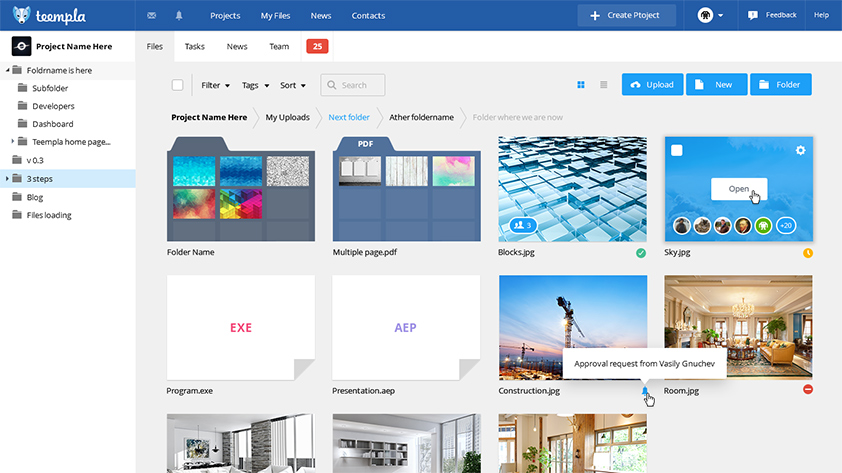Open Contacts in top menu
Viewport: 842px width, 473px height.
coord(368,16)
